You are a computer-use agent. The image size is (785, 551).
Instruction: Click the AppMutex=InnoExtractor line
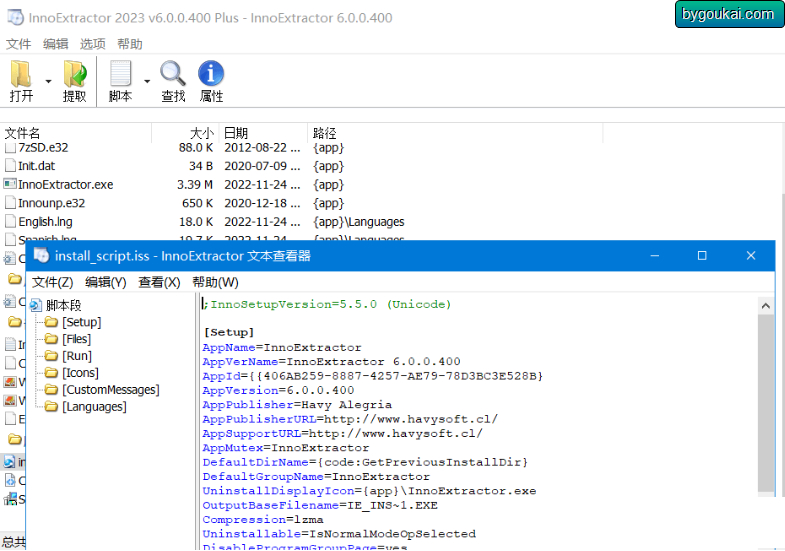coord(285,447)
